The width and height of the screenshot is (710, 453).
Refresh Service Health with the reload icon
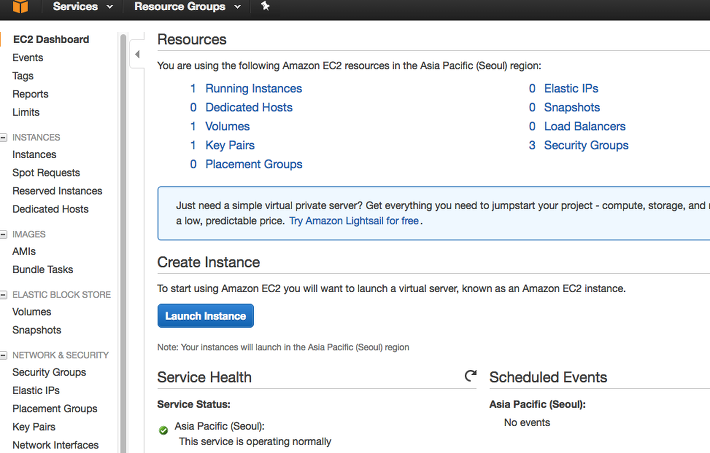pos(470,376)
